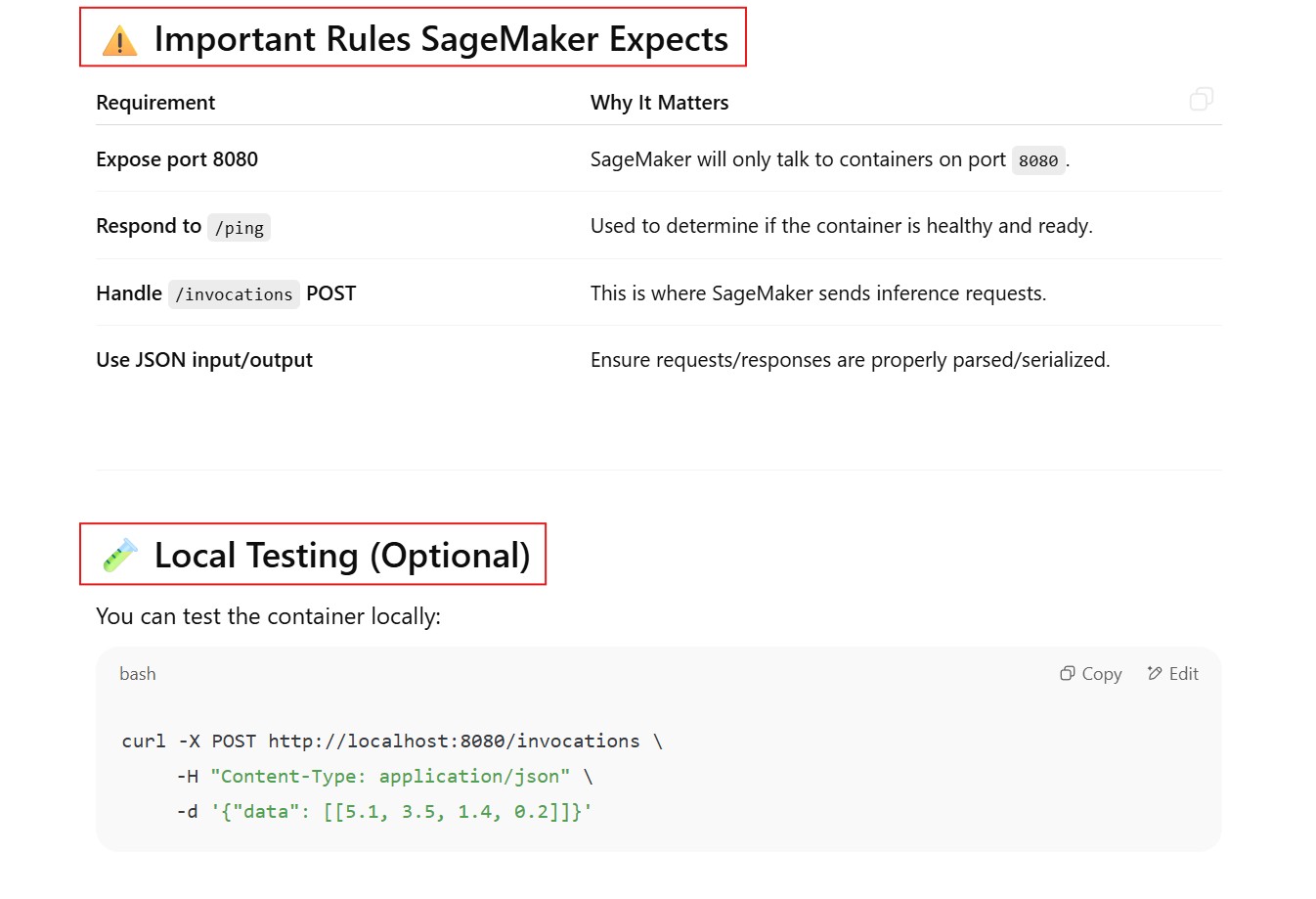Click the /ping inline code
The width and height of the screenshot is (1316, 899).
(x=239, y=228)
